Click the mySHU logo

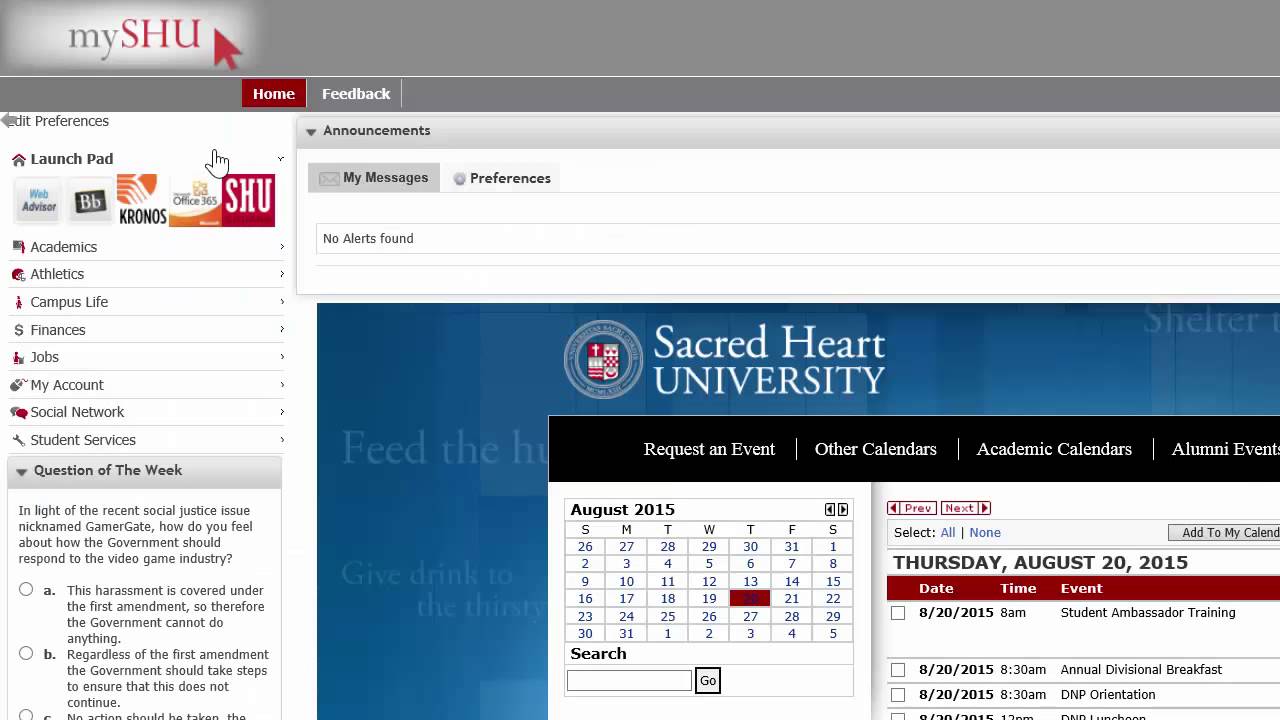coord(155,37)
